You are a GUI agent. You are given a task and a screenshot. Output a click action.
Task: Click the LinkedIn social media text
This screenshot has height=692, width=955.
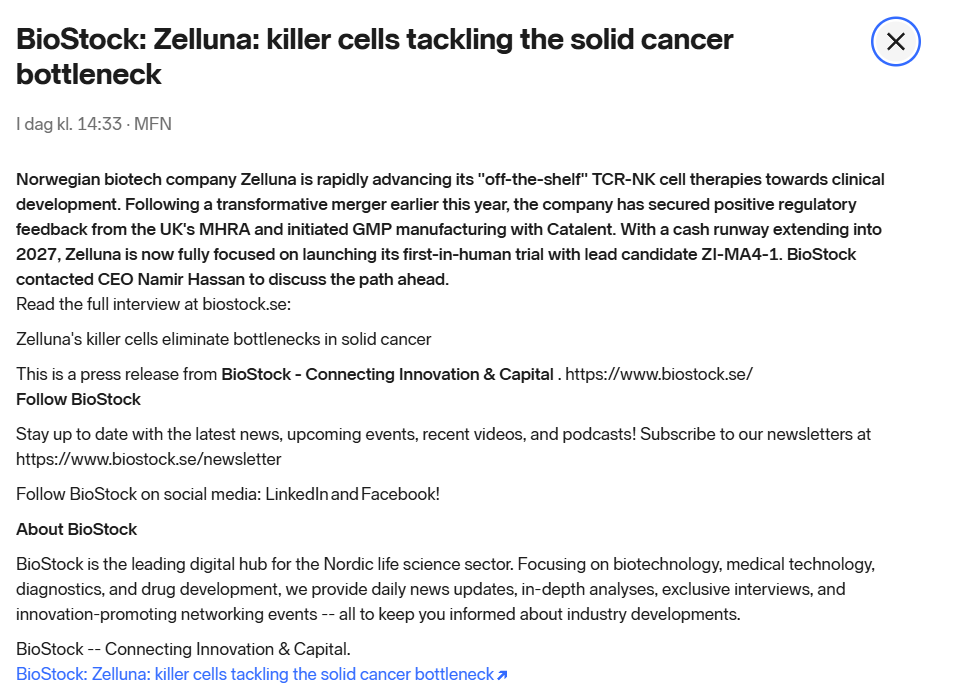click(296, 494)
